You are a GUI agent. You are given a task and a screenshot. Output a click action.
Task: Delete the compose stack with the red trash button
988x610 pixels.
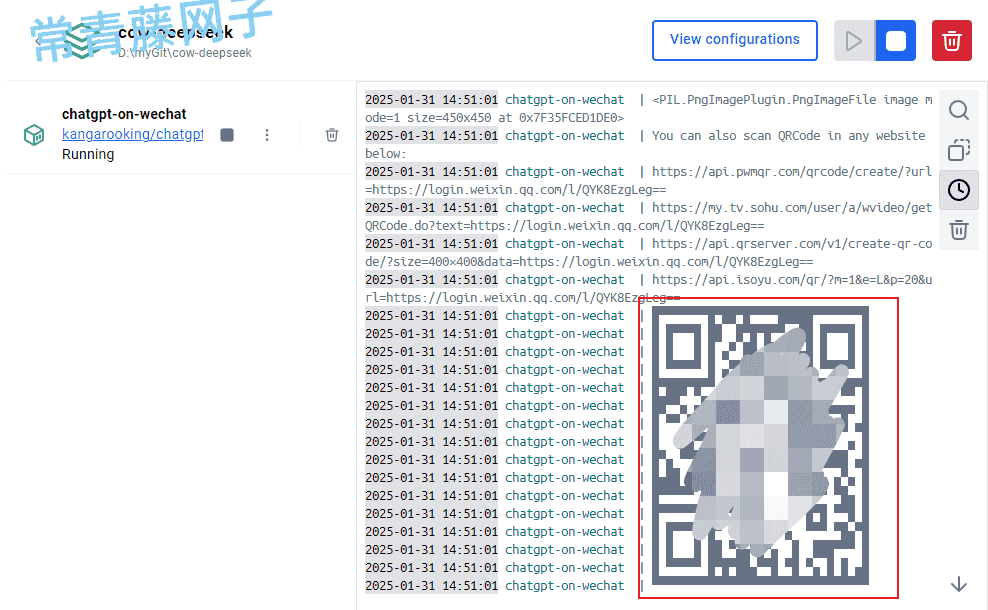pos(951,40)
